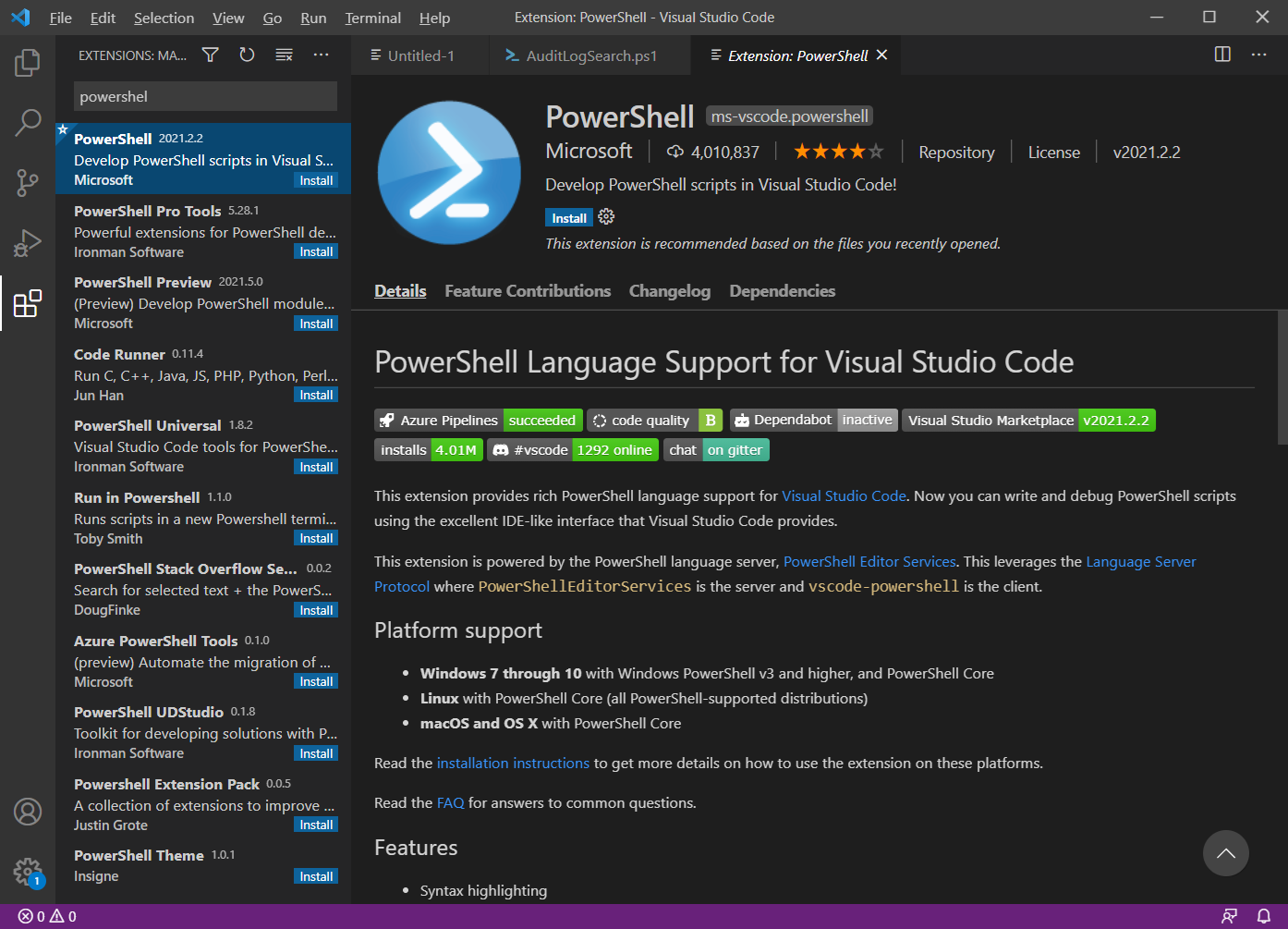This screenshot has height=929, width=1288.
Task: Install PowerShell Pro Tools from list
Action: click(x=316, y=251)
